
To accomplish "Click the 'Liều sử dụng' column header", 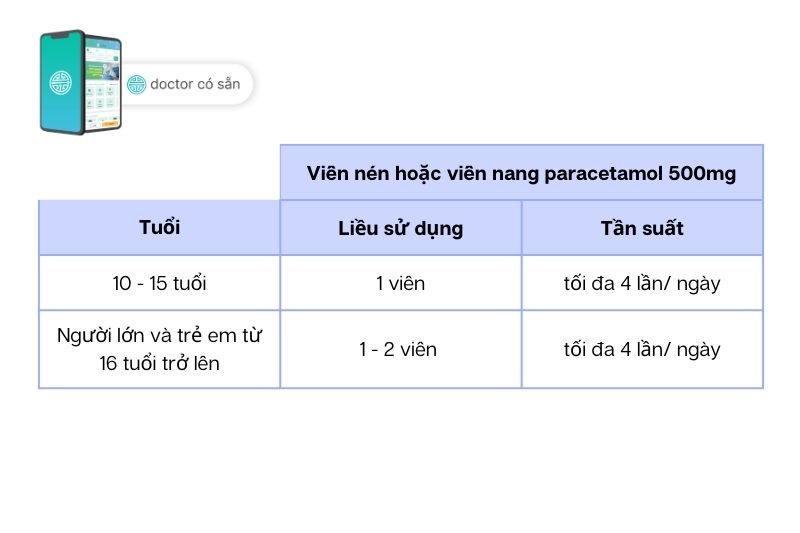I will tap(400, 228).
